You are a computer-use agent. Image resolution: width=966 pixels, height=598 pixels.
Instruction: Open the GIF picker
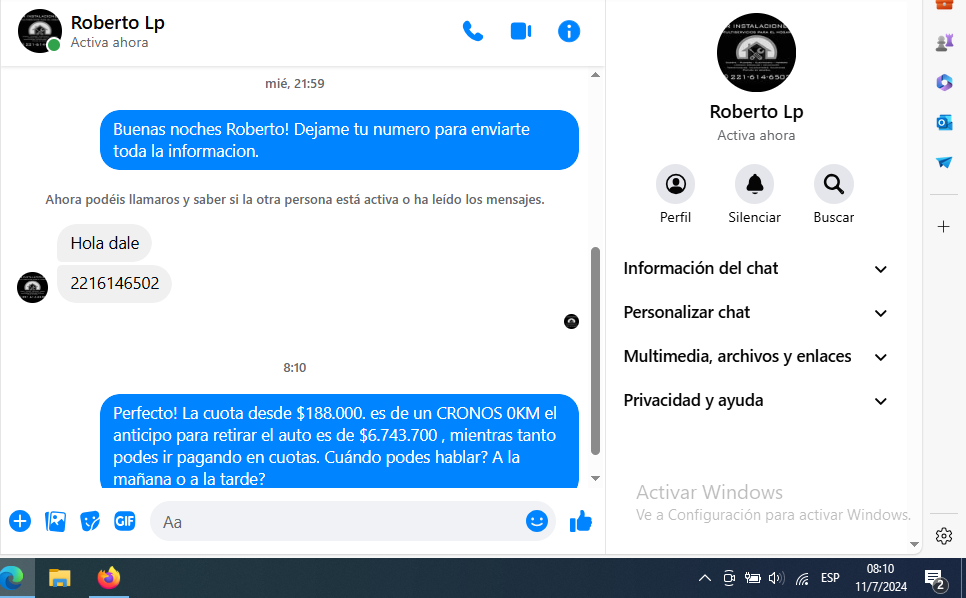[x=124, y=521]
